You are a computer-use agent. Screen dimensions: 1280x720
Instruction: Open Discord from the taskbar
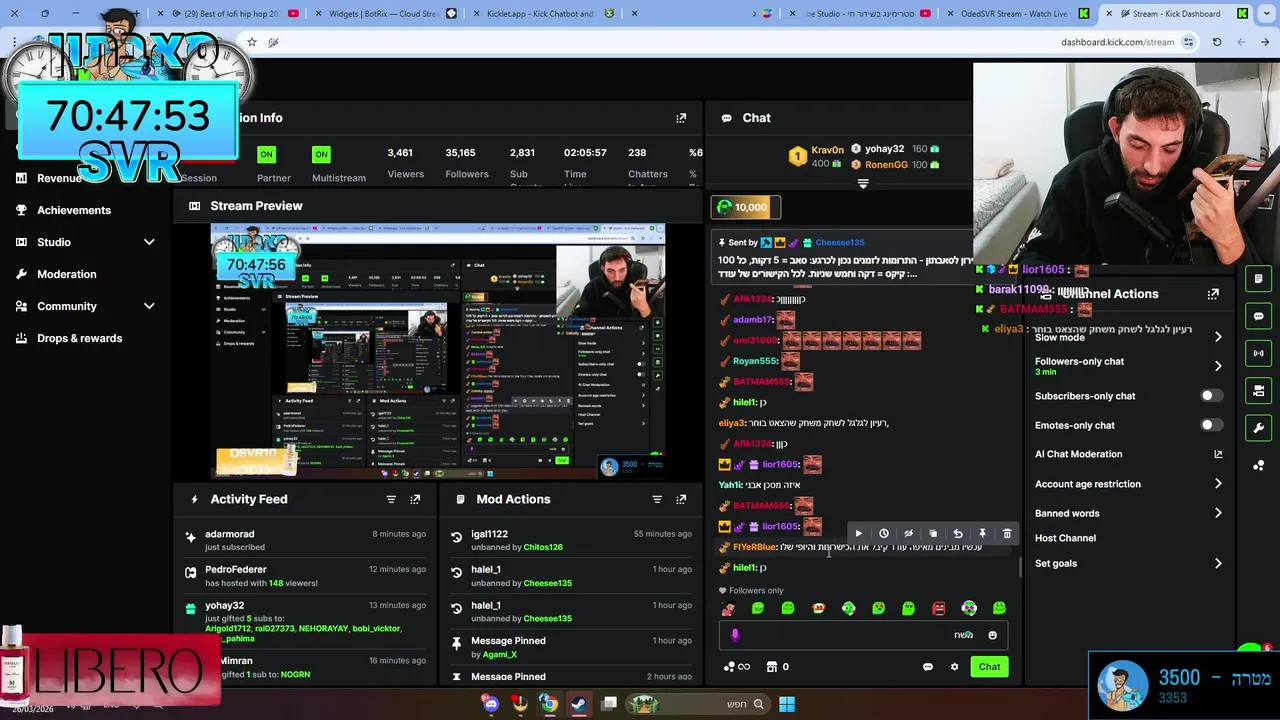point(490,704)
